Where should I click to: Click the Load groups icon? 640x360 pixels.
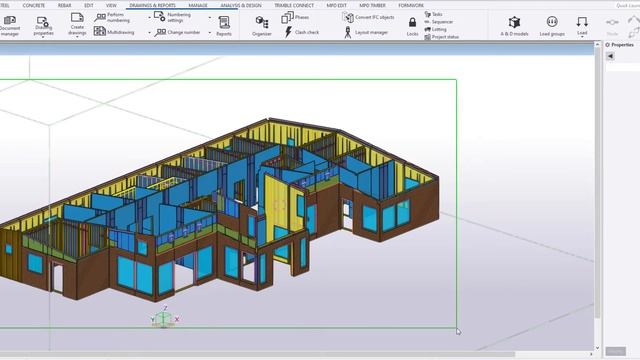[552, 22]
